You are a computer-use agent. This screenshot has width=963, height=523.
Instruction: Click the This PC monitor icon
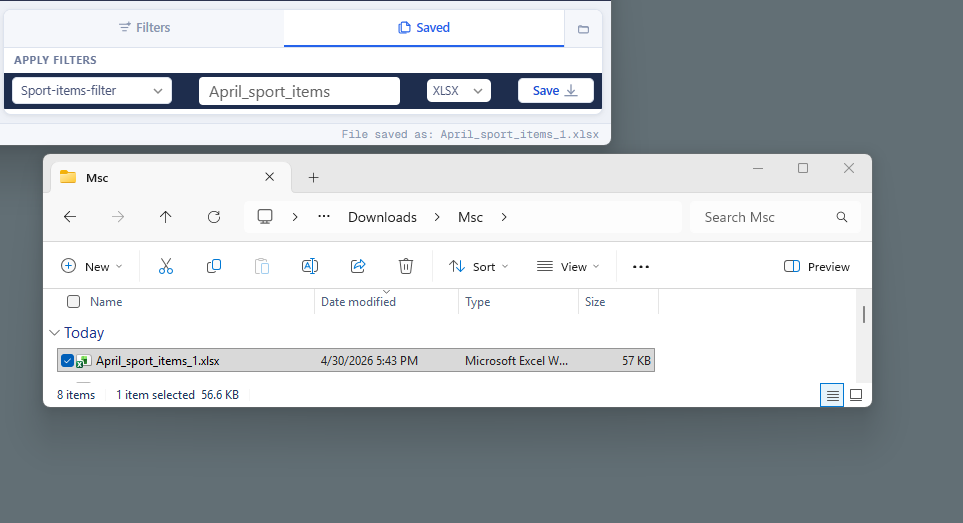(x=265, y=216)
